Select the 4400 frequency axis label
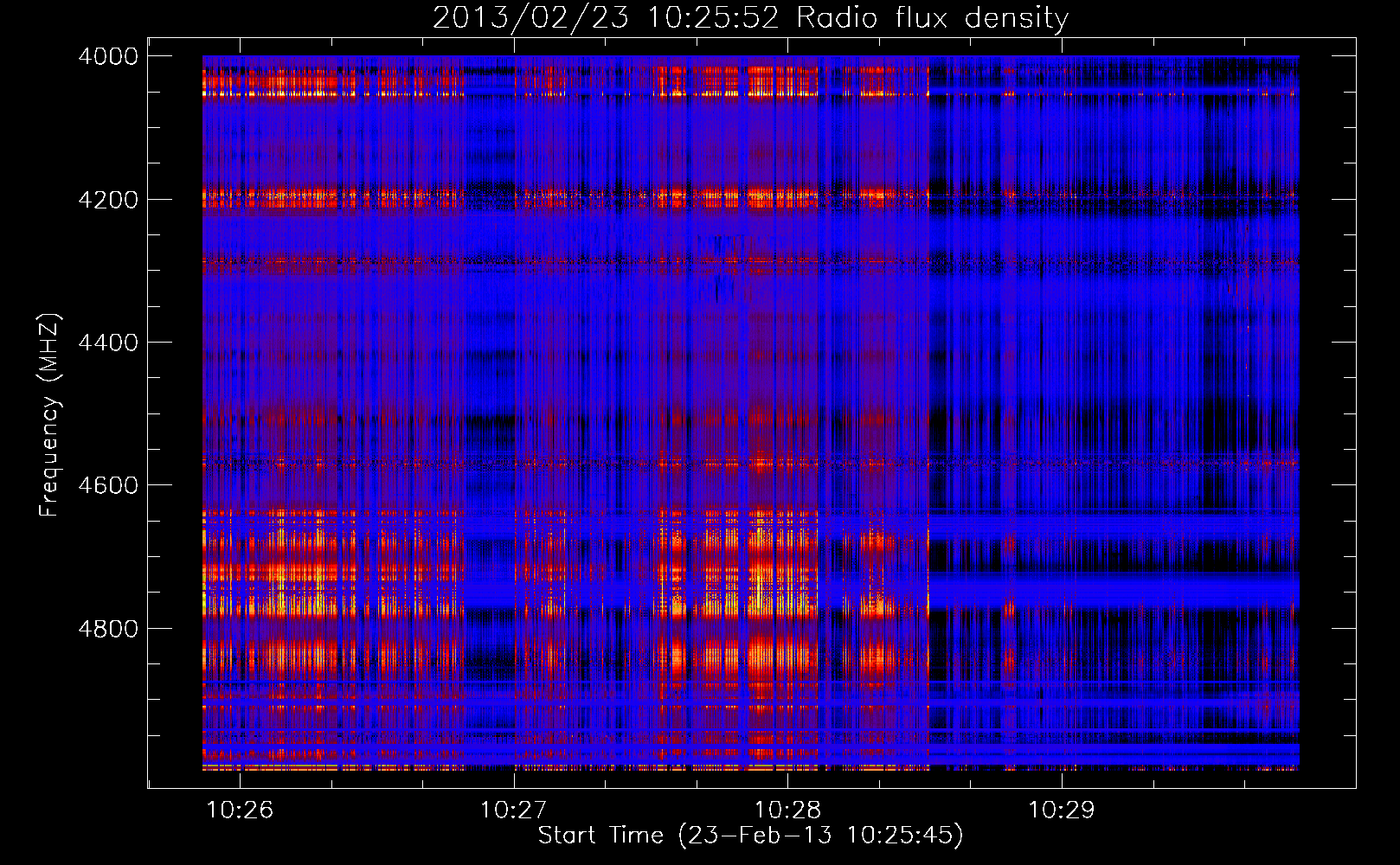Image resolution: width=1400 pixels, height=865 pixels. (x=108, y=343)
